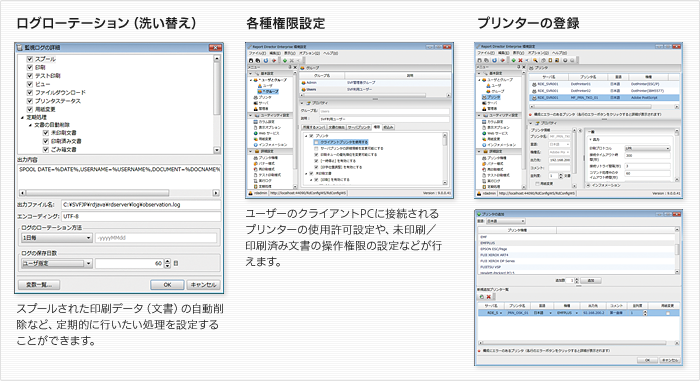
Task: Collapse 文書の自動削除 tree node
Action: click(30, 125)
